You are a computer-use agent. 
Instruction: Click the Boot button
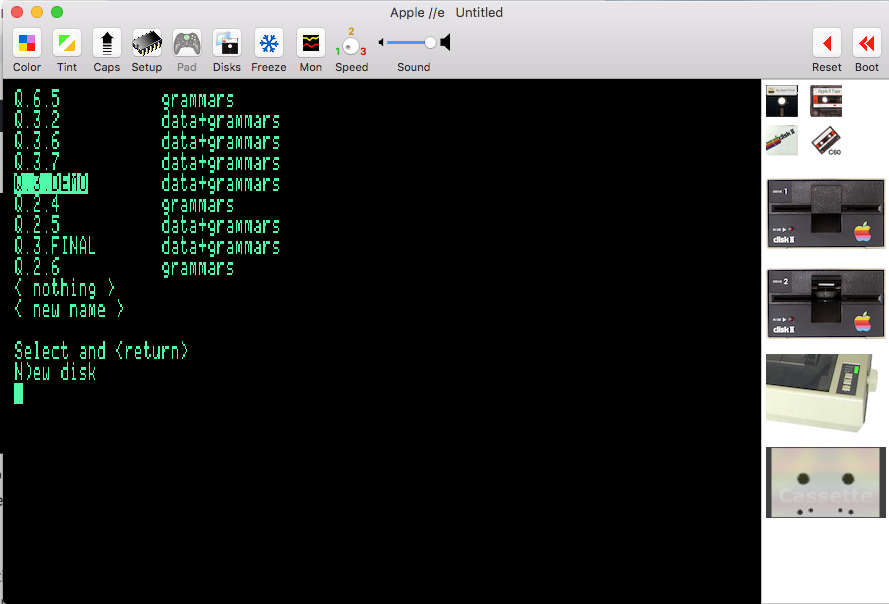click(x=867, y=43)
